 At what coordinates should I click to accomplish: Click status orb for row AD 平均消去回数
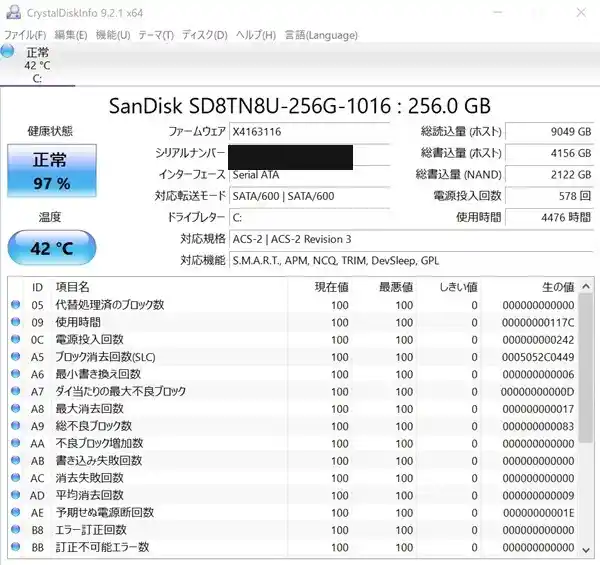(16, 495)
